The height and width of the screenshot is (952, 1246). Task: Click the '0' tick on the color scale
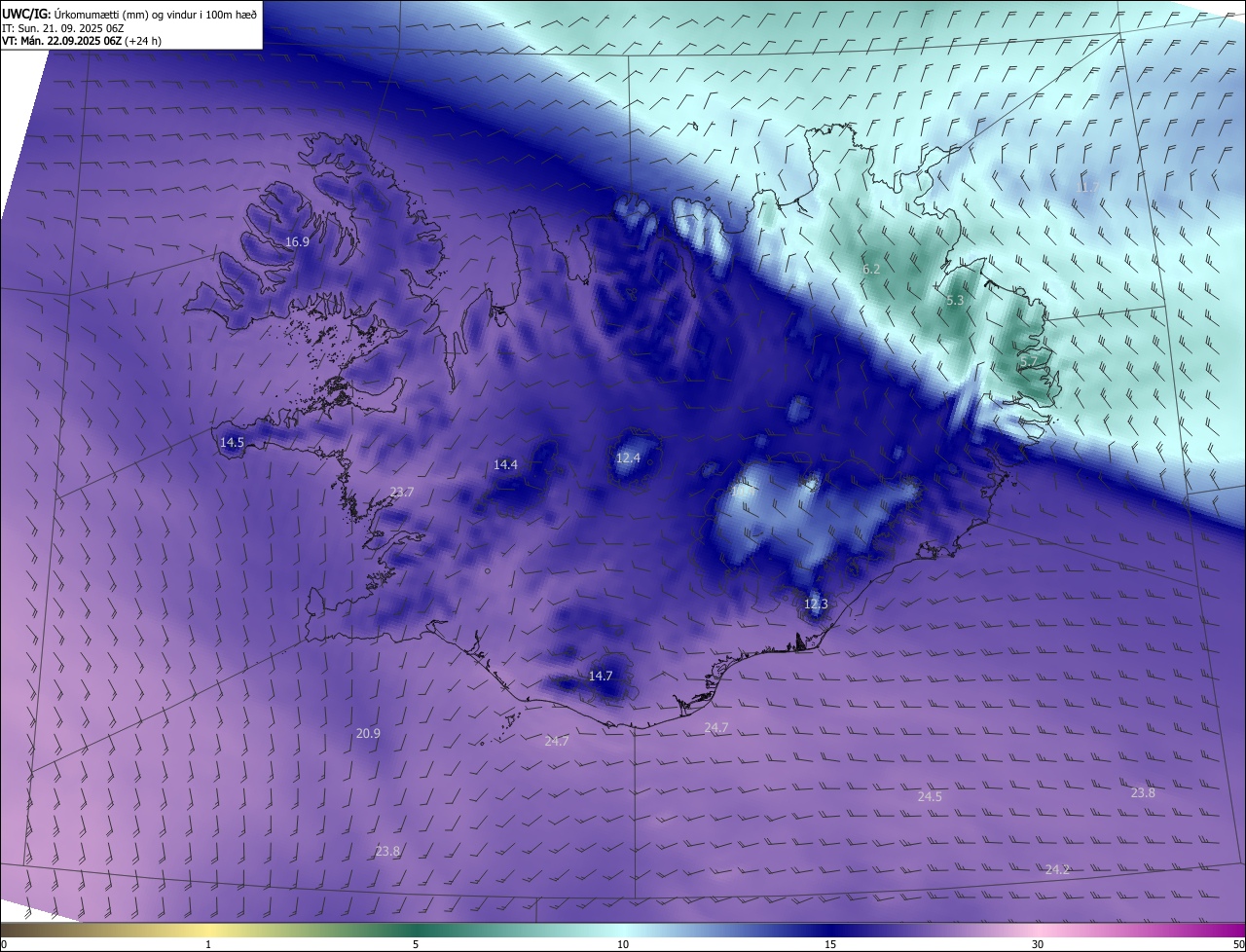click(4, 944)
